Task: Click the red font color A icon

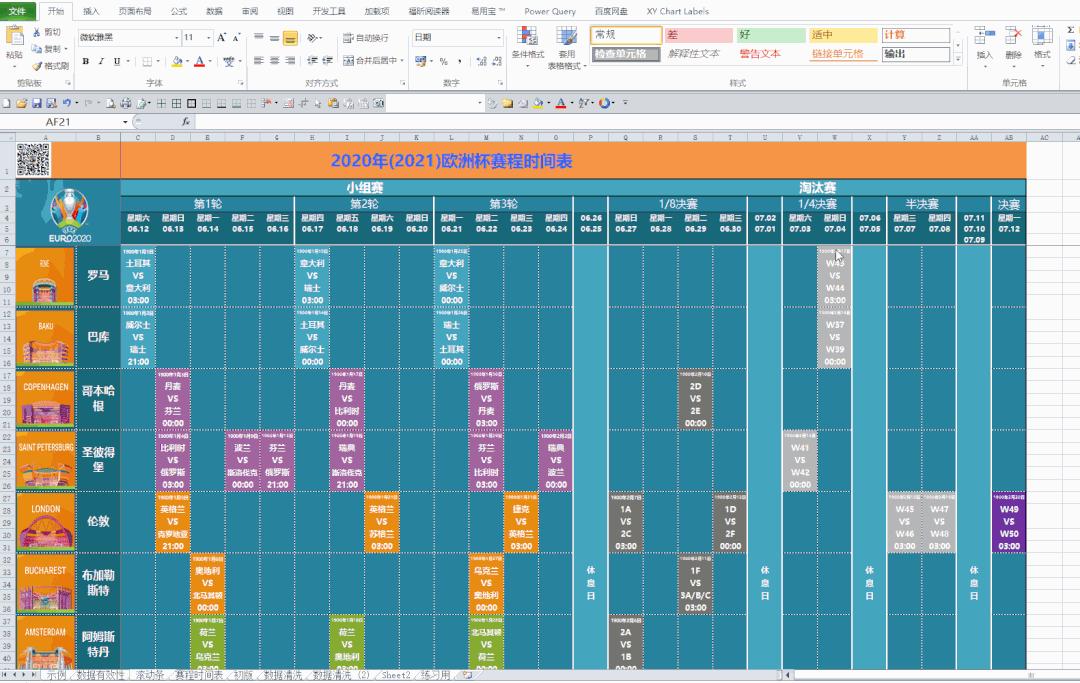Action: click(199, 61)
